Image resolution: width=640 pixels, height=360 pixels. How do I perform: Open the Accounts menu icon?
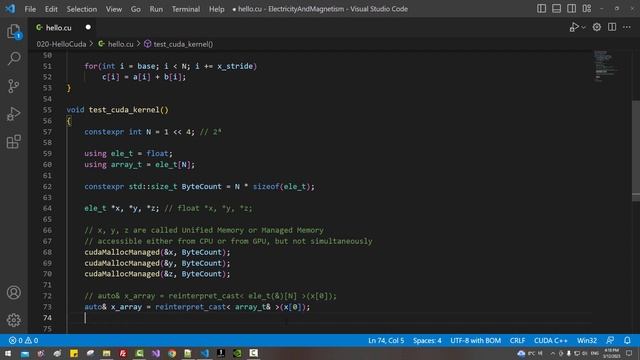[14, 292]
